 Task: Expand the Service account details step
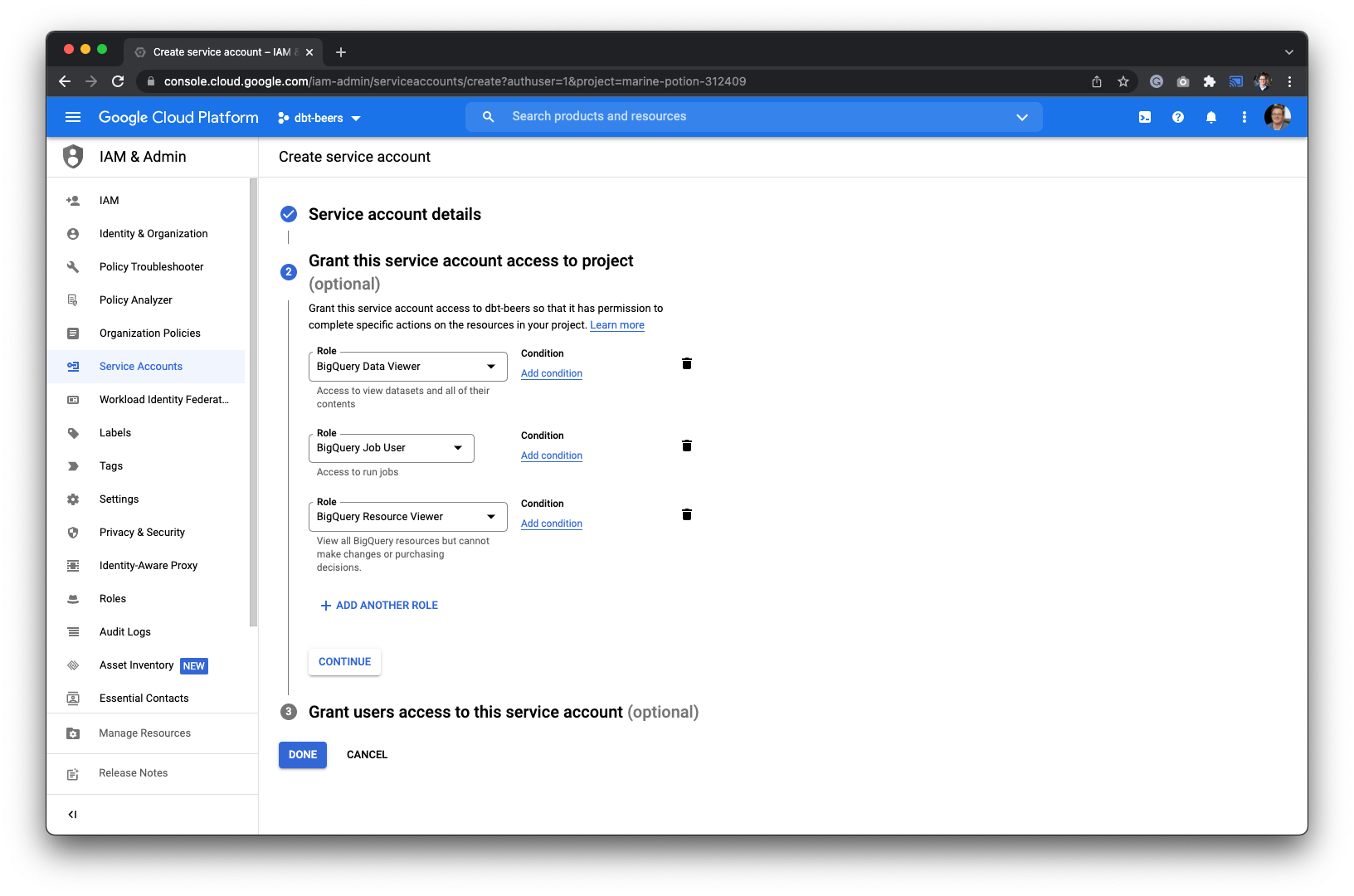[x=395, y=214]
